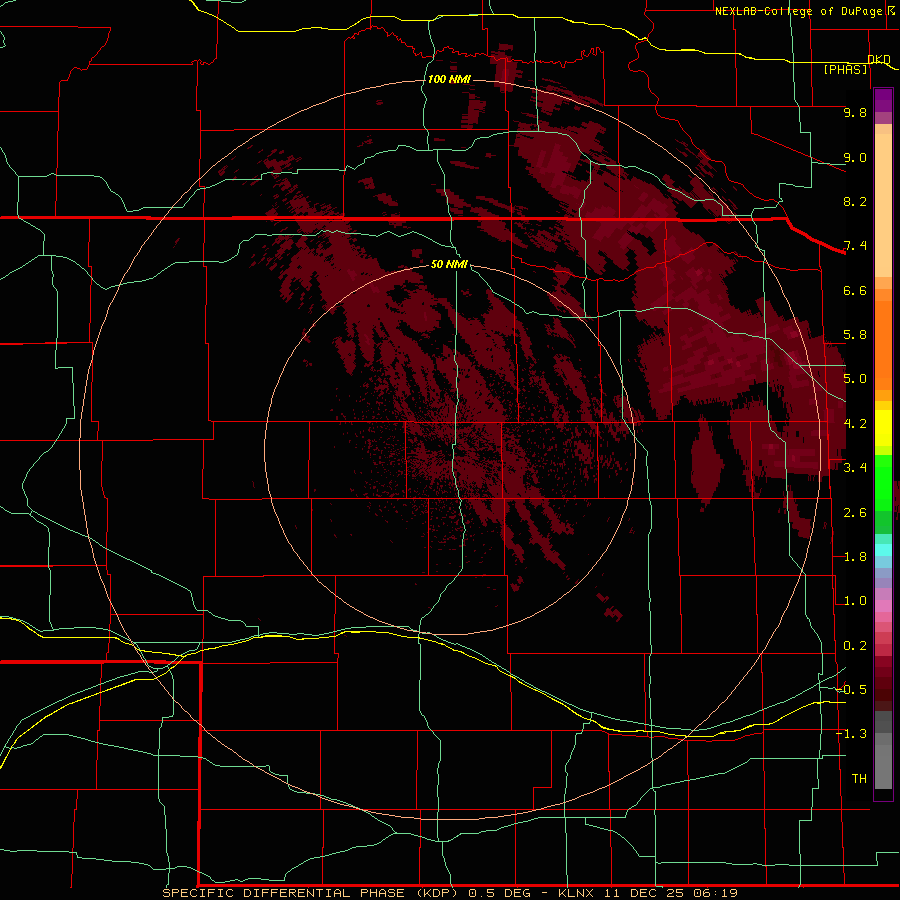Click the 1.8 value on the color scale
Image resolution: width=900 pixels, height=900 pixels.
tap(855, 557)
